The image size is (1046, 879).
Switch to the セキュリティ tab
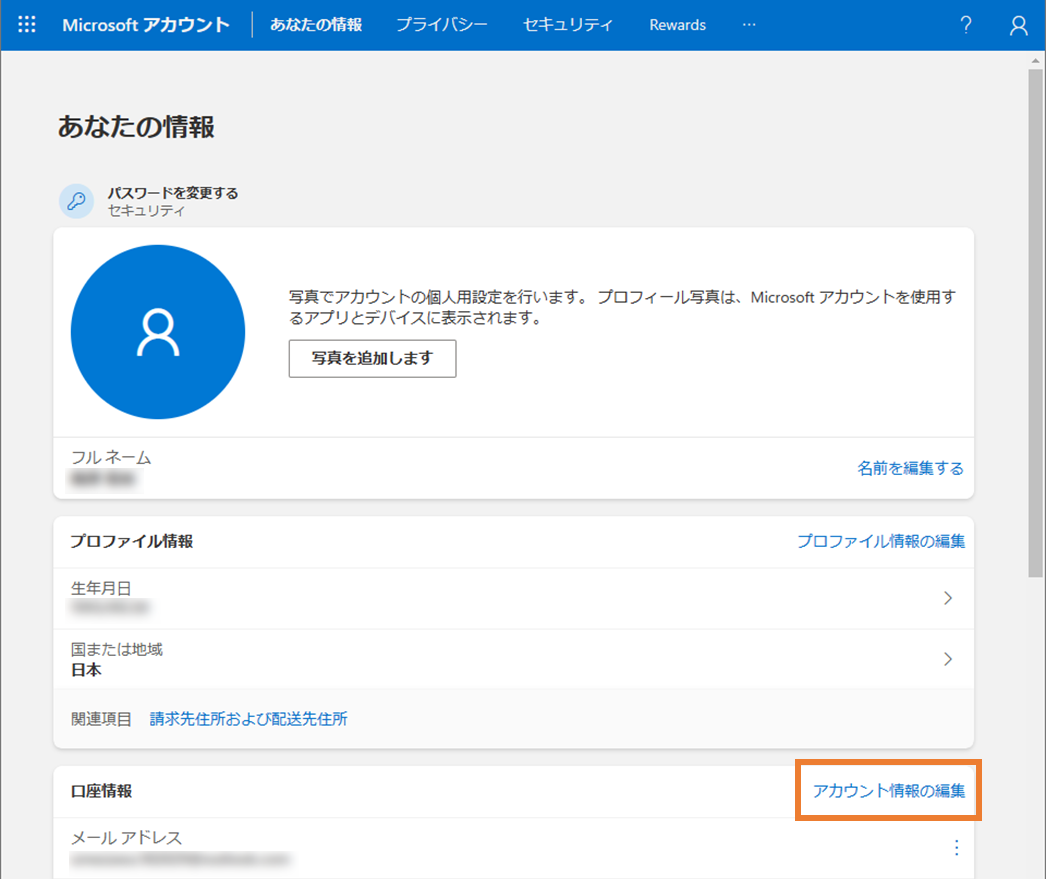tap(568, 25)
